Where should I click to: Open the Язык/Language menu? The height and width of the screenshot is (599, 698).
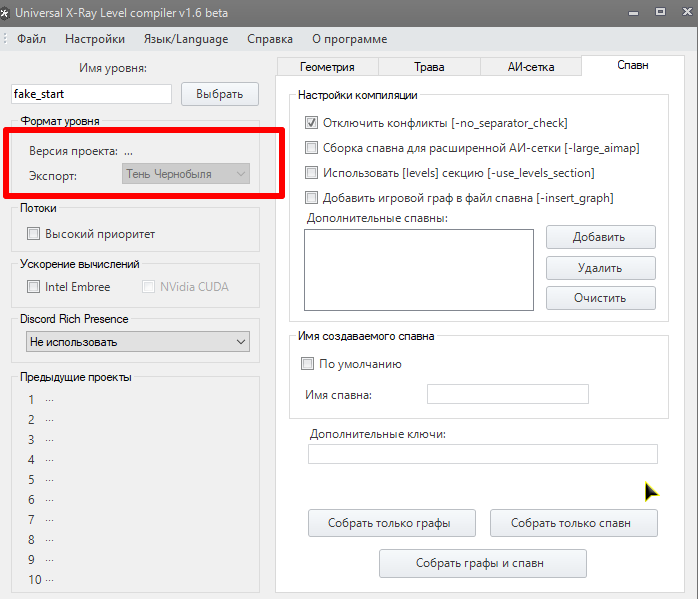pos(186,39)
